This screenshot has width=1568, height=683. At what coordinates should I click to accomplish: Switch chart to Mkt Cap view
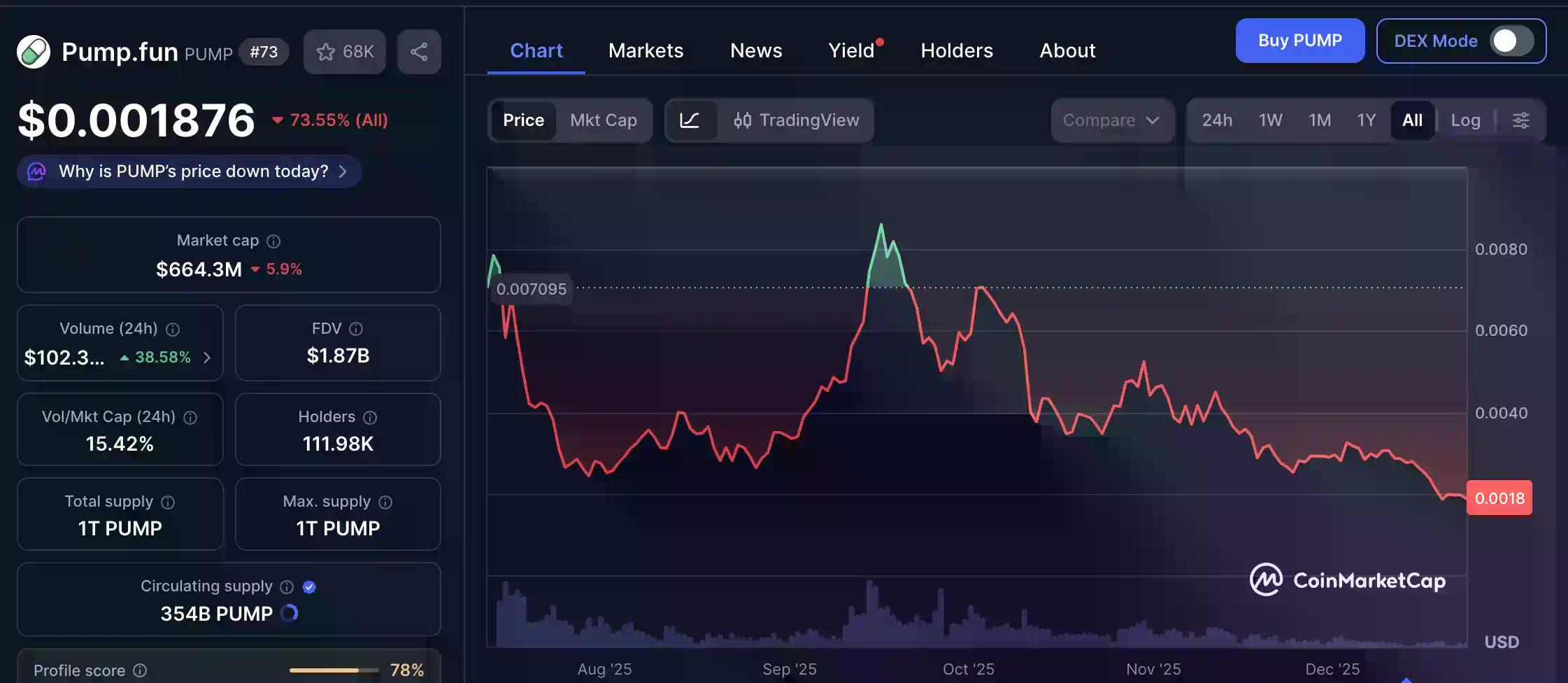(x=604, y=120)
